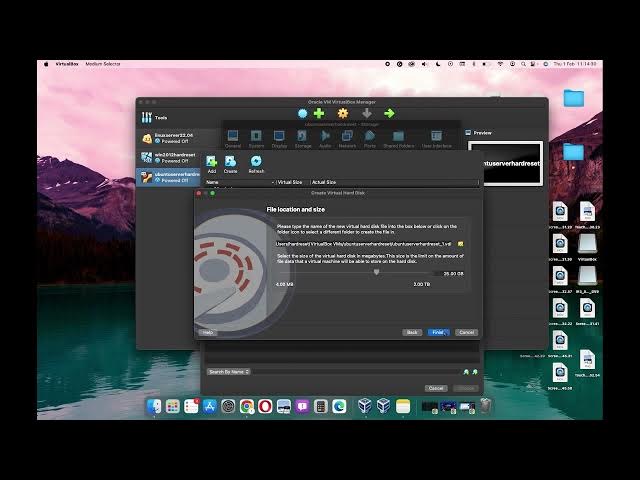This screenshot has height=480, width=640.
Task: Open the Network tab in the settings window
Action: [347, 139]
